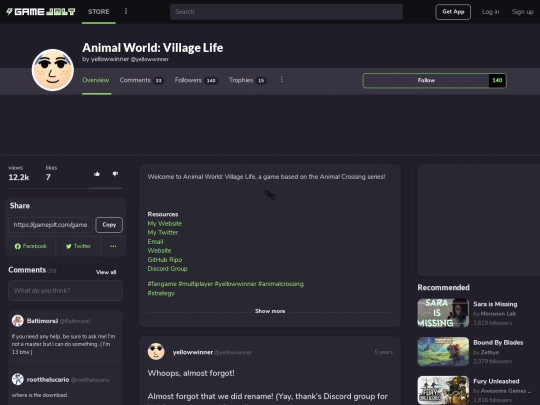
Task: Click the #multiplayer tag
Action: pyautogui.click(x=196, y=284)
